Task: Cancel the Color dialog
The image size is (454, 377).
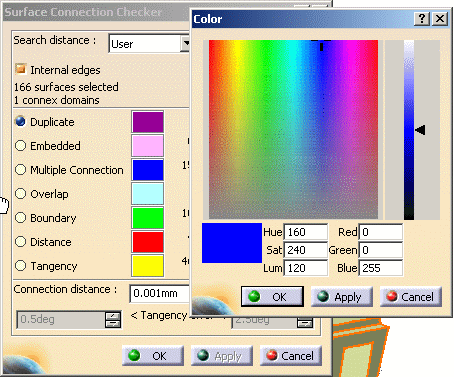Action: pyautogui.click(x=411, y=296)
